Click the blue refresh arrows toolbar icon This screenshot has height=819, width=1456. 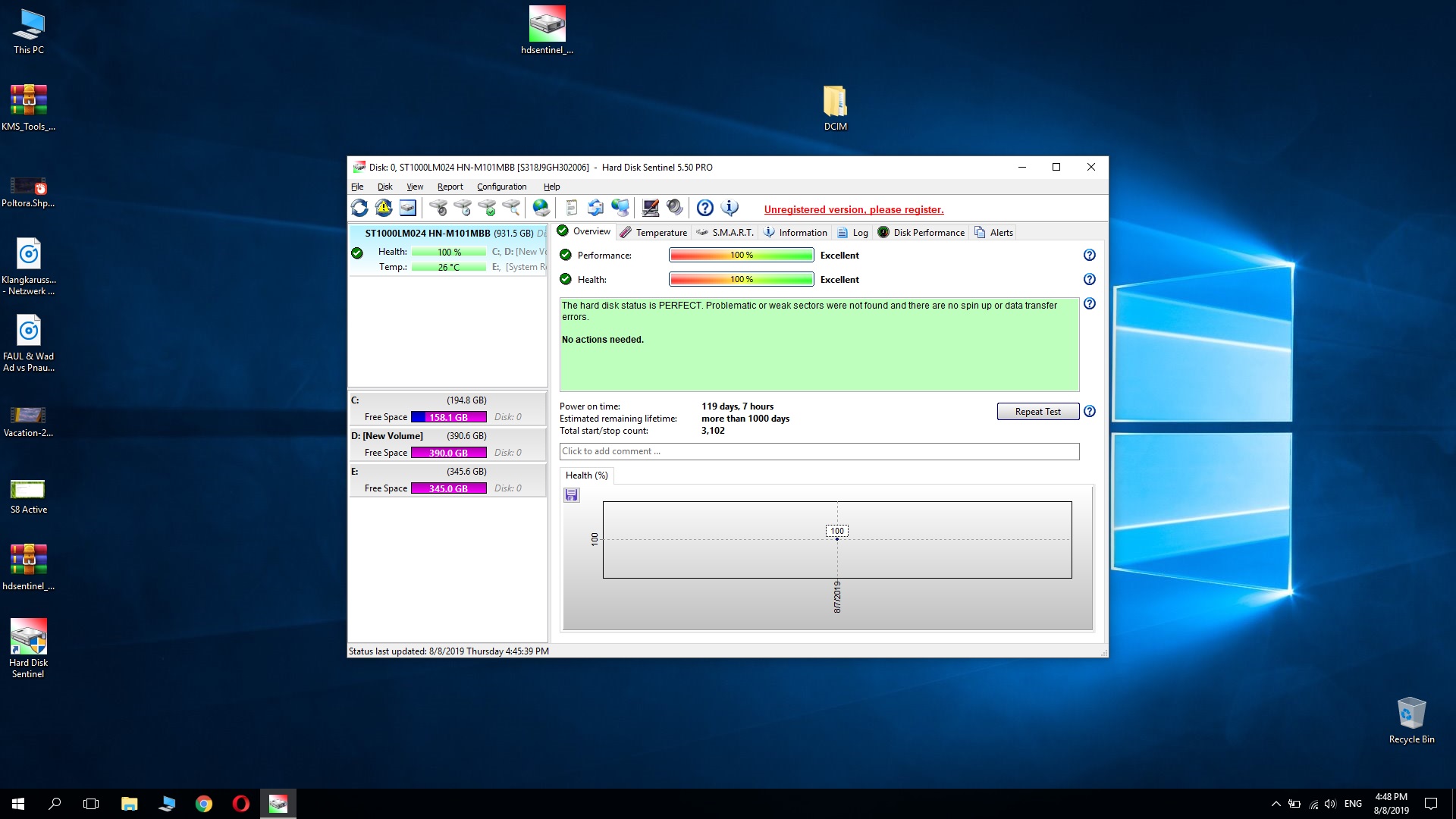[359, 208]
